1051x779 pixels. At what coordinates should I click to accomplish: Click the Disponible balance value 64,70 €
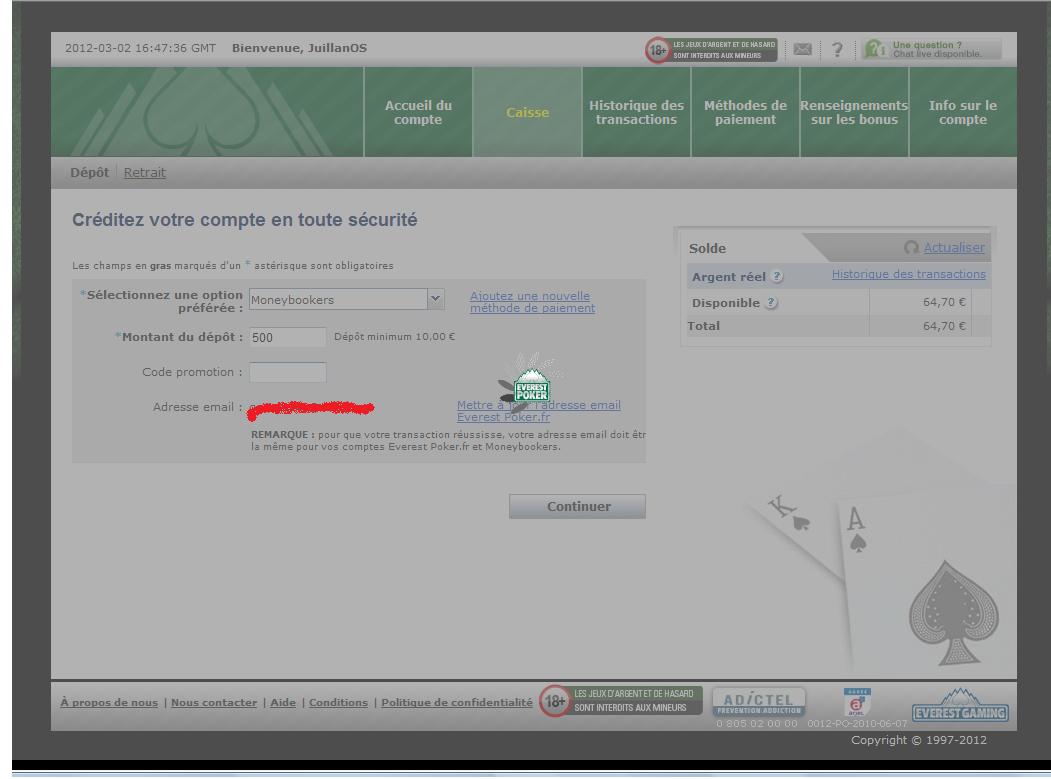944,302
